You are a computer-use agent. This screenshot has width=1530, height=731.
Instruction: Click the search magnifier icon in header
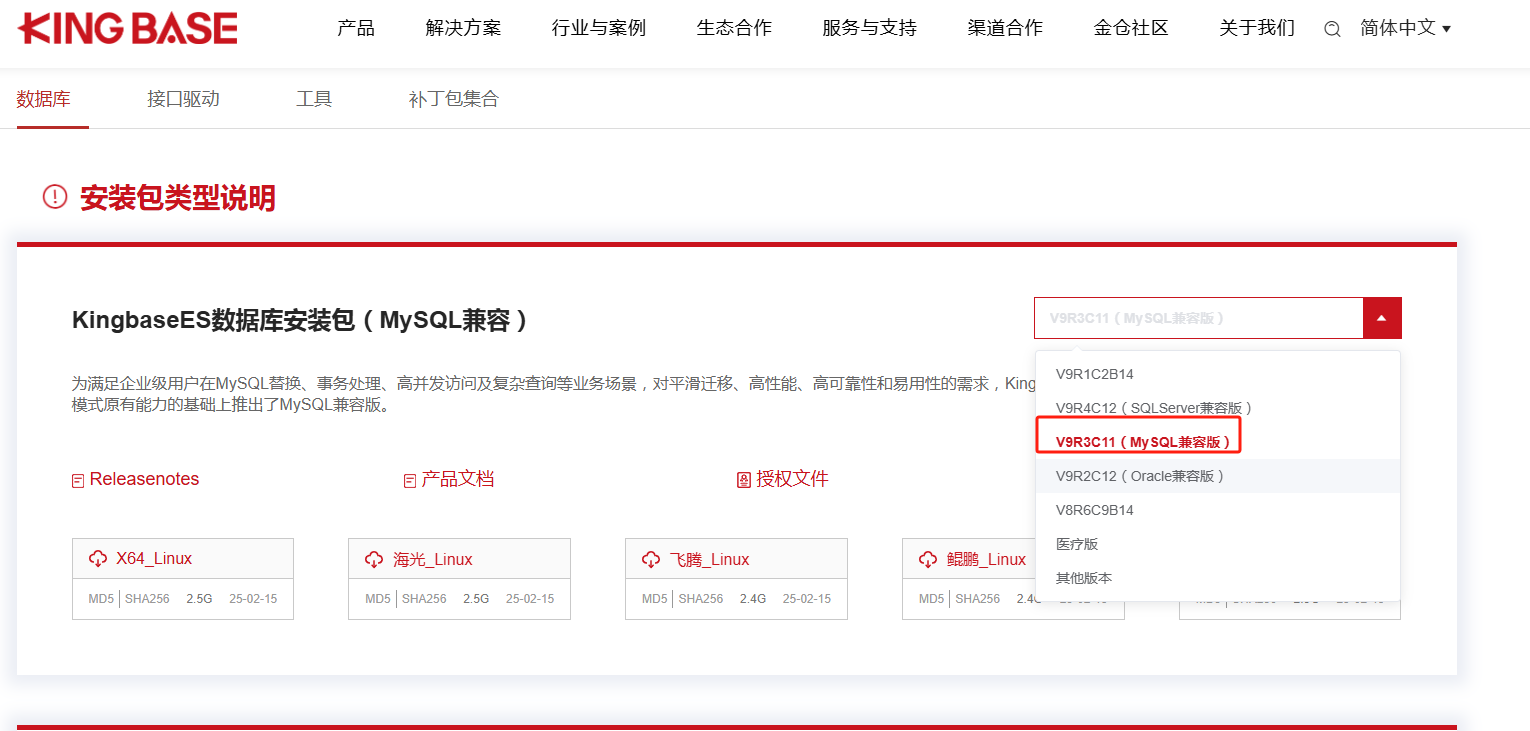click(1332, 29)
